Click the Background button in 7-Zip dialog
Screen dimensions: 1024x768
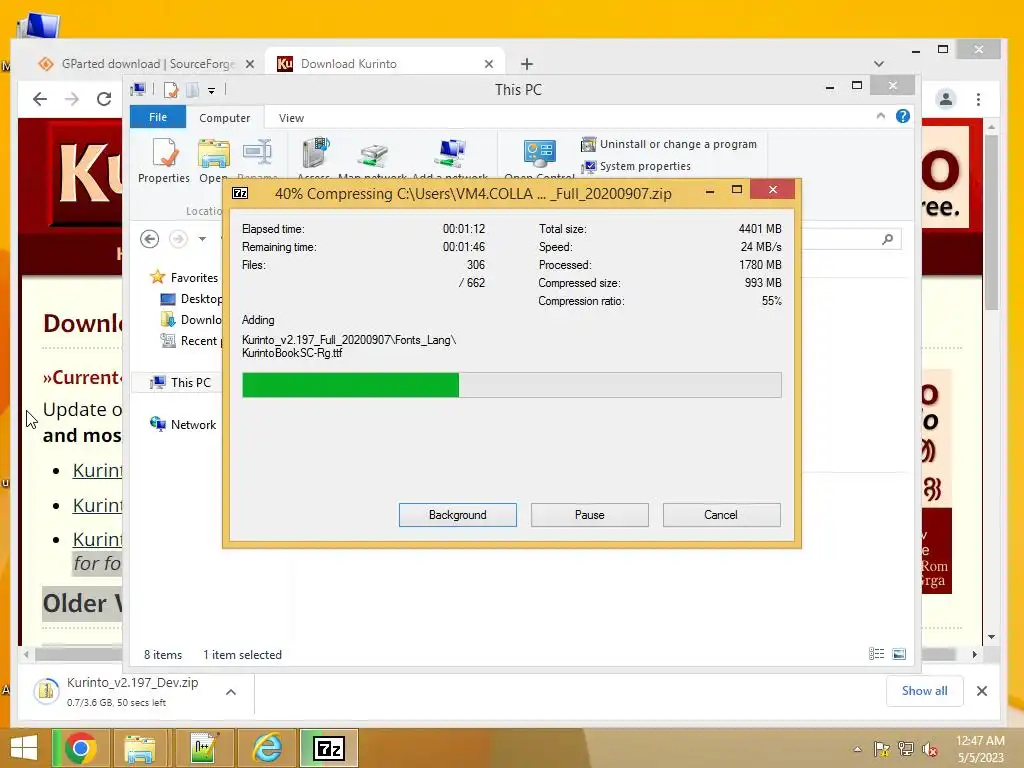(x=457, y=515)
